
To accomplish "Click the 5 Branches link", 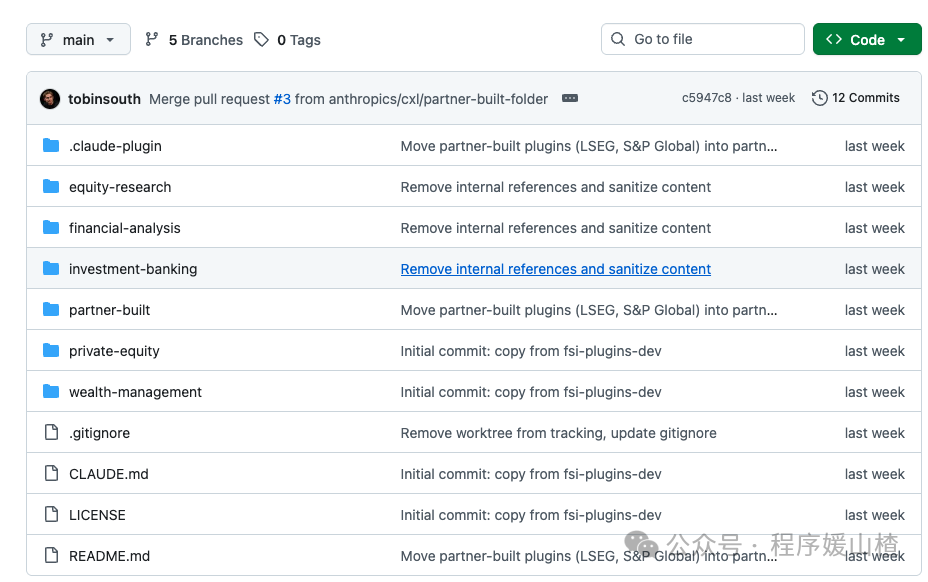I will point(194,40).
